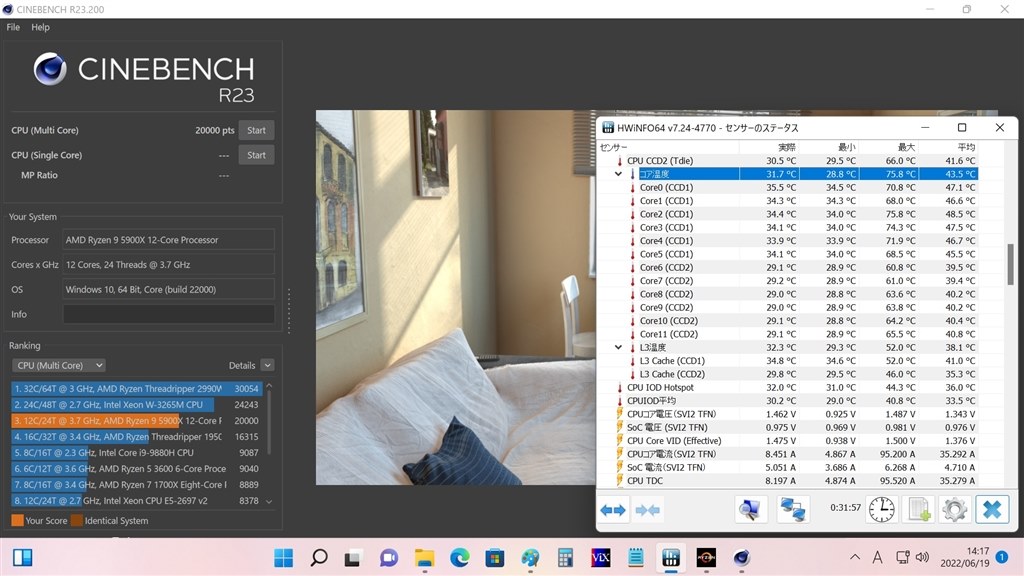The width and height of the screenshot is (1024, 576).
Task: Select CPU IOD Hotspot sensor row
Action: [788, 387]
